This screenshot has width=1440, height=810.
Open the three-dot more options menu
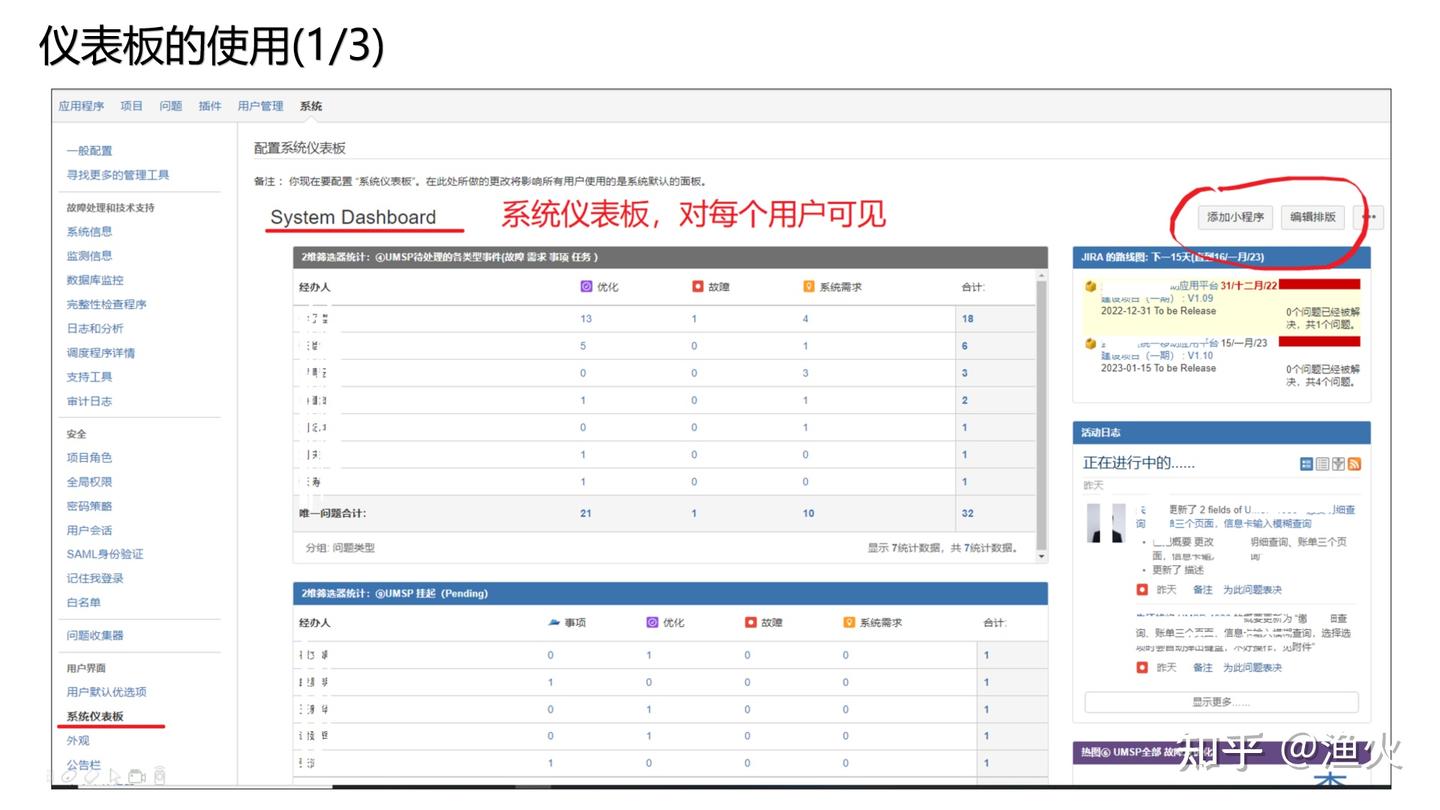point(1368,217)
